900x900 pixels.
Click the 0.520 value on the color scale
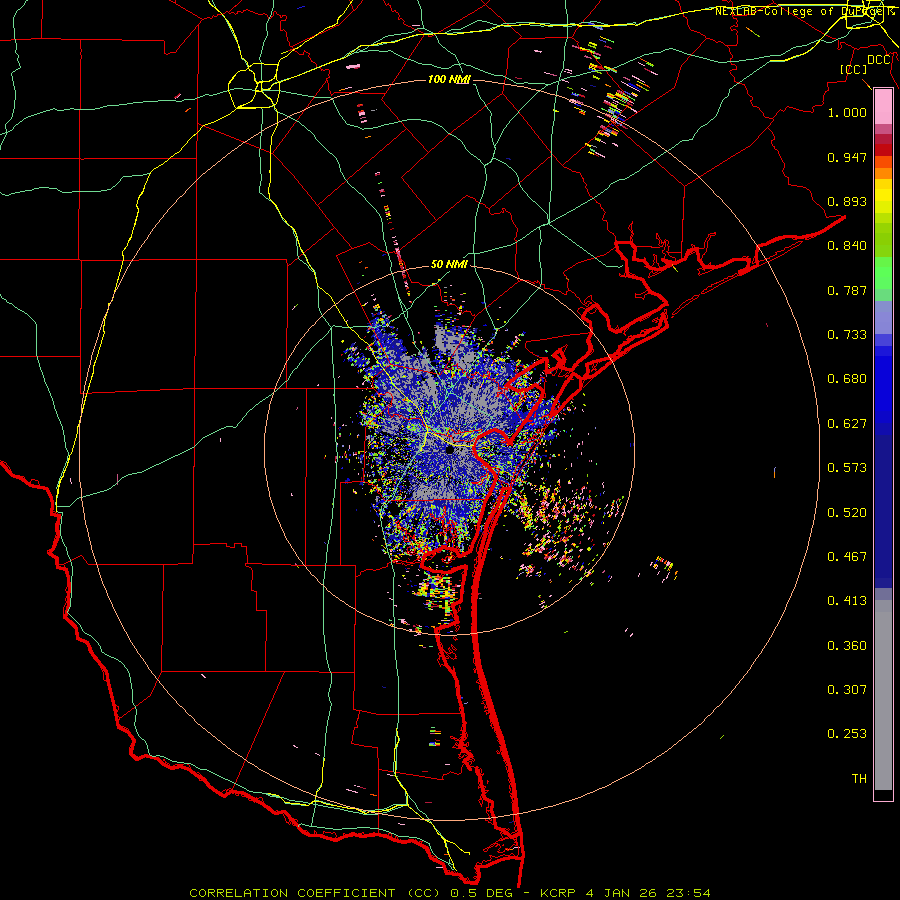[847, 513]
